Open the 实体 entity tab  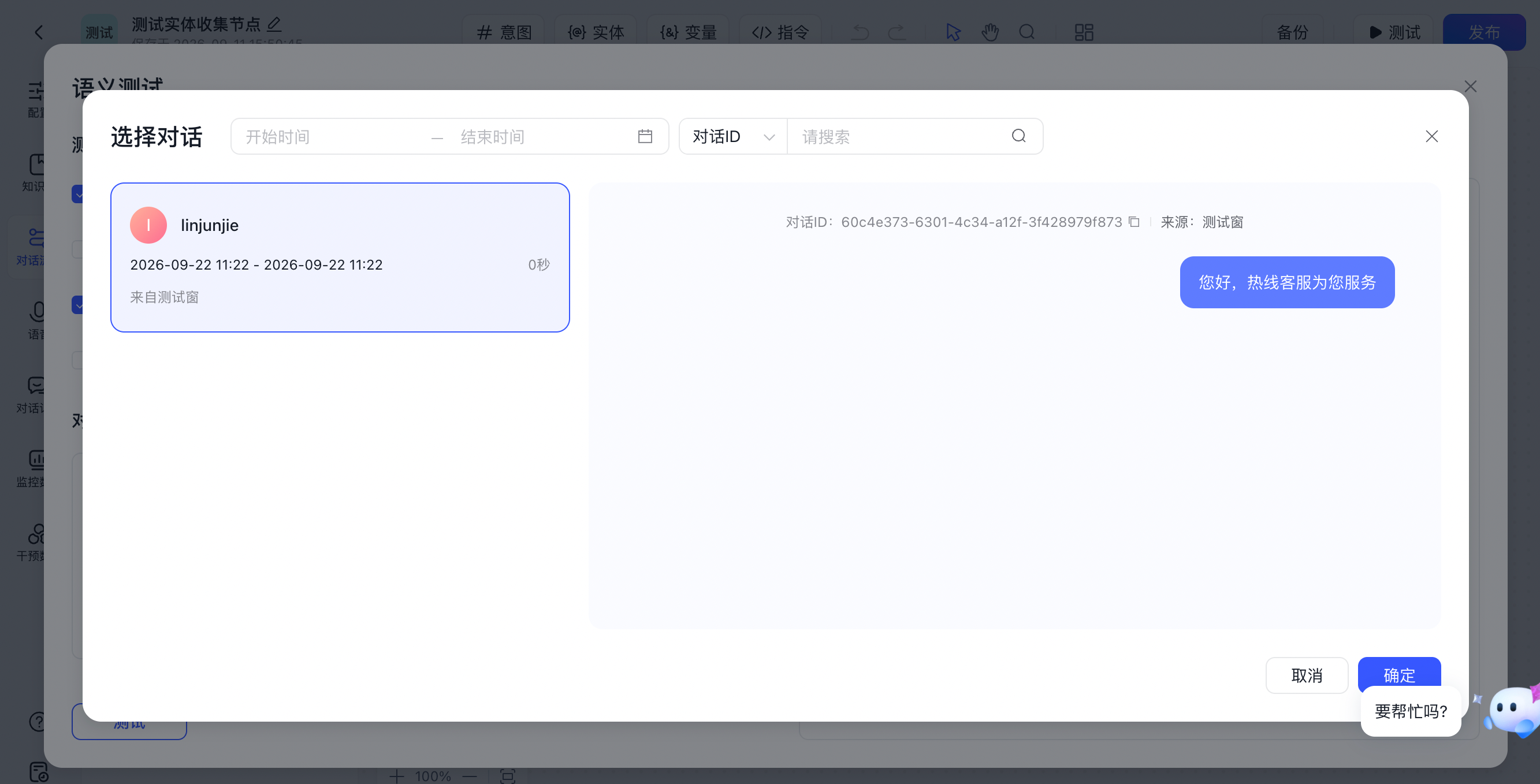pyautogui.click(x=596, y=32)
